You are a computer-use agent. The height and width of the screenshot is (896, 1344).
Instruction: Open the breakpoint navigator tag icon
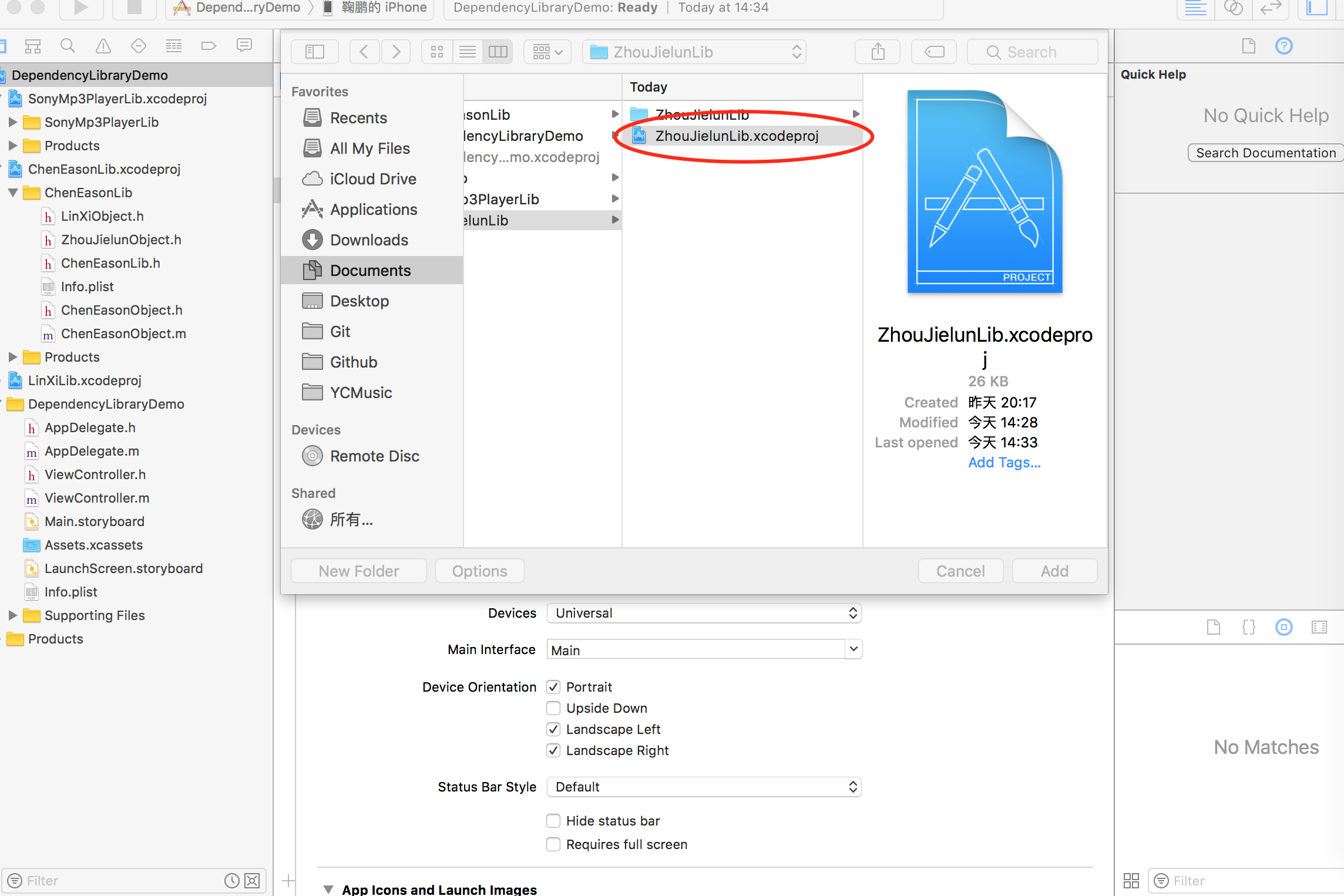pyautogui.click(x=209, y=46)
